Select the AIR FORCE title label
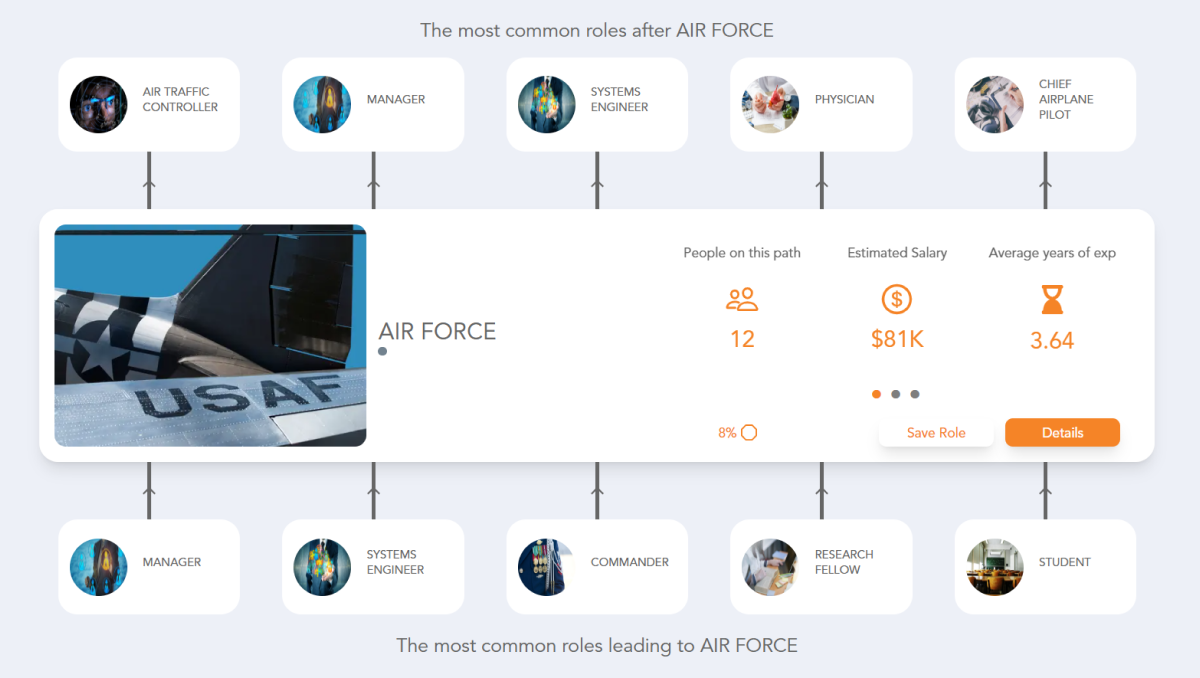Image resolution: width=1200 pixels, height=678 pixels. (437, 331)
